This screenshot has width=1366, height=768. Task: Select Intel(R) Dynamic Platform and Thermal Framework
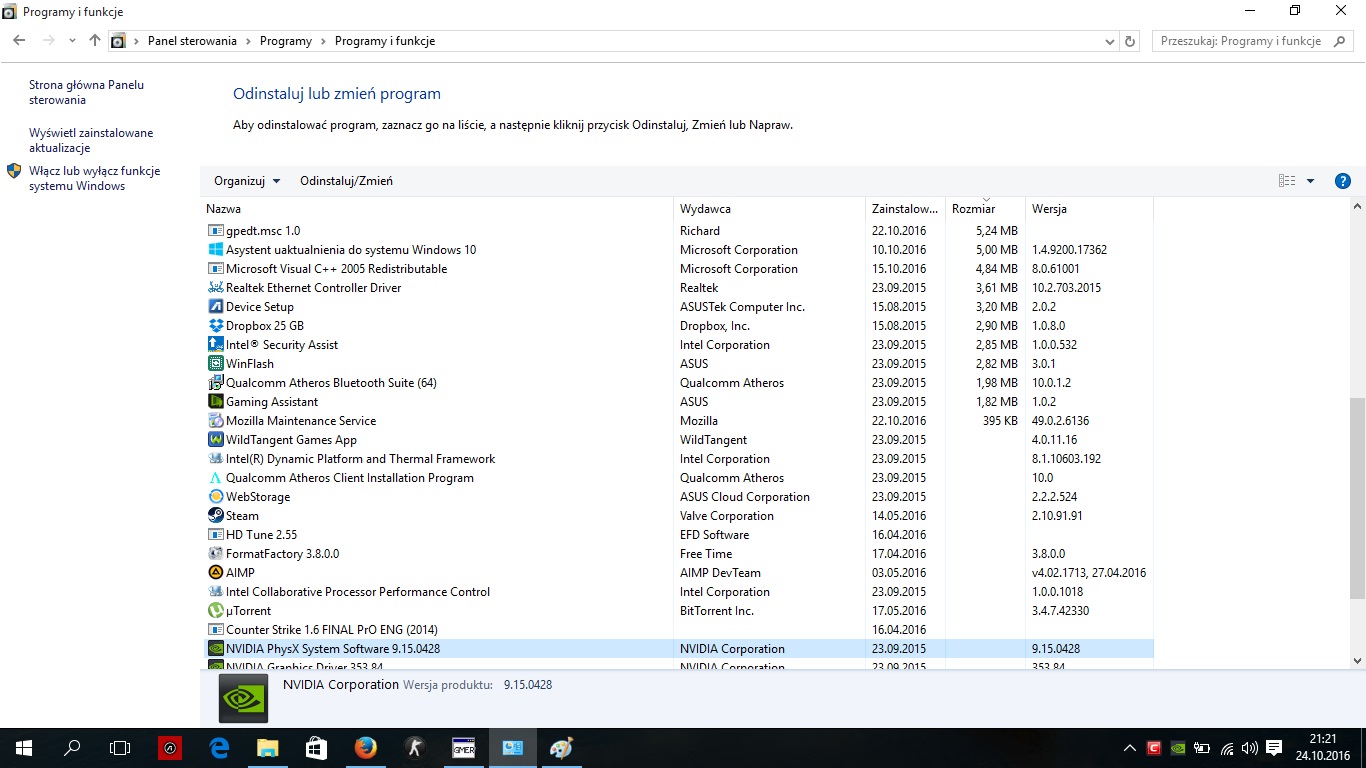coord(677,459)
